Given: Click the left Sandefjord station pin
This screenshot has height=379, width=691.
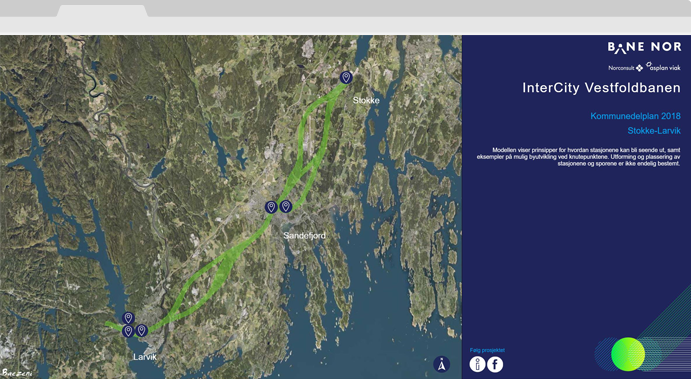Looking at the screenshot, I should (271, 207).
